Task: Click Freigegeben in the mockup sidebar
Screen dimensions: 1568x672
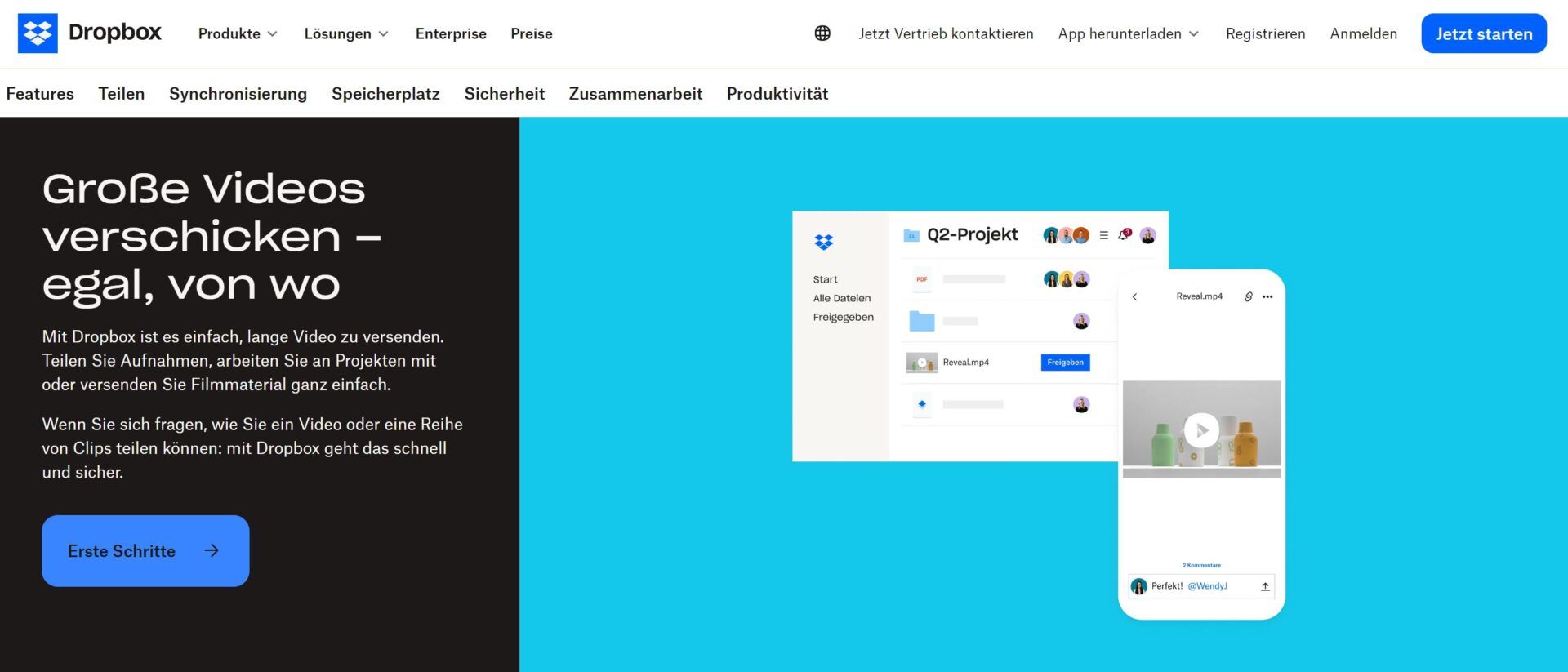Action: [x=844, y=317]
